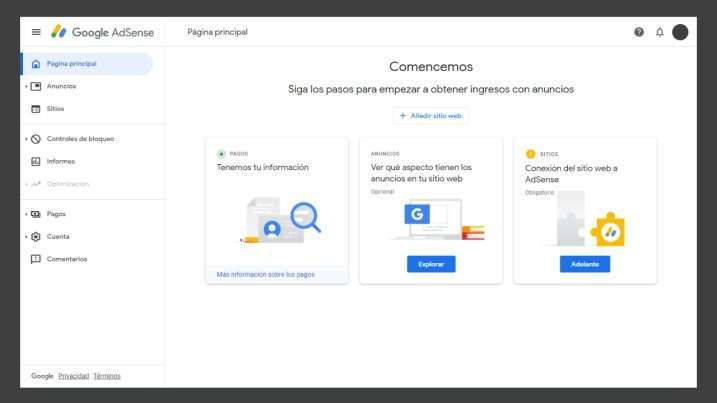Click the payments illustration on Pagos card
Screen dimensions: 717x403
281,221
